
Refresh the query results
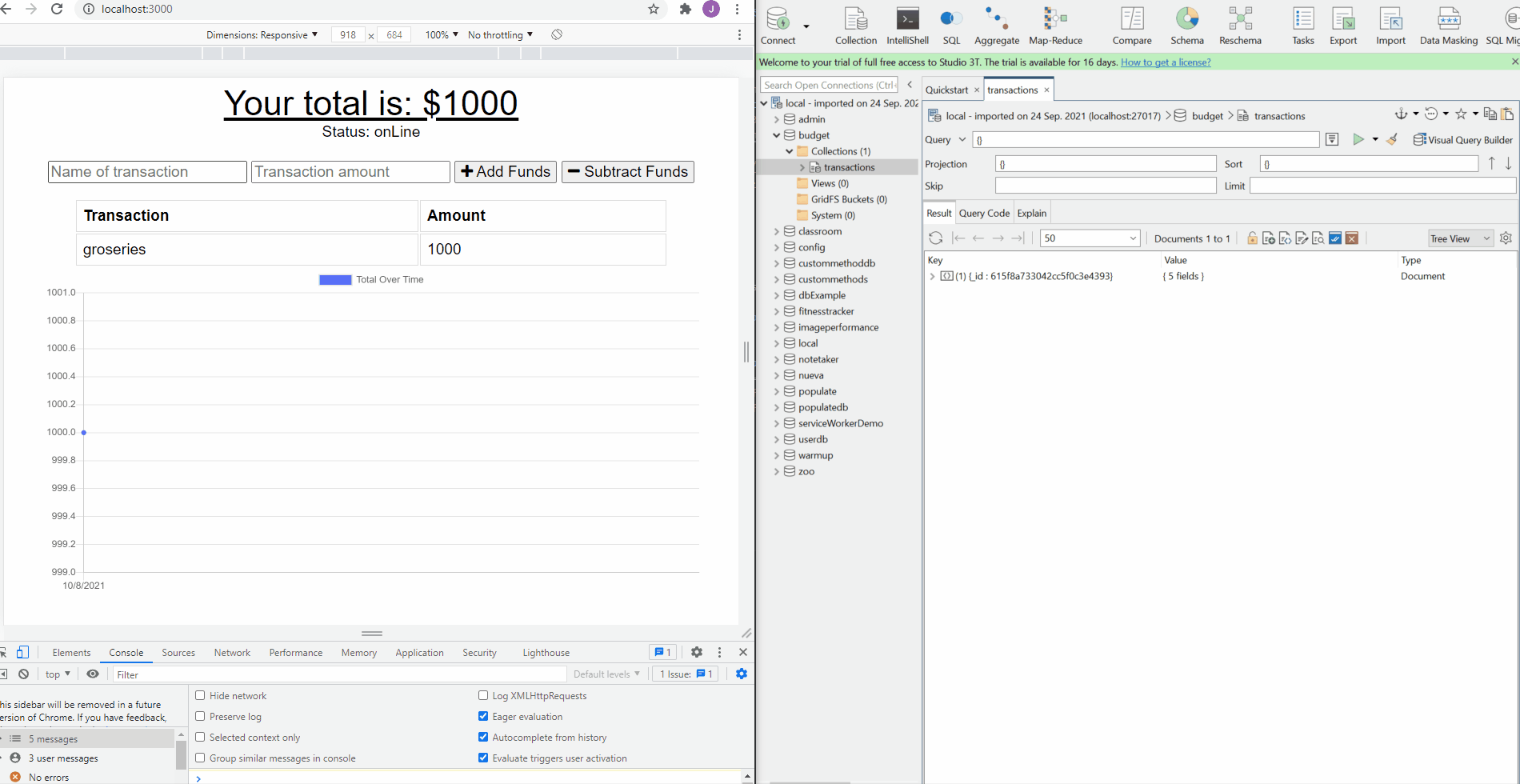935,238
